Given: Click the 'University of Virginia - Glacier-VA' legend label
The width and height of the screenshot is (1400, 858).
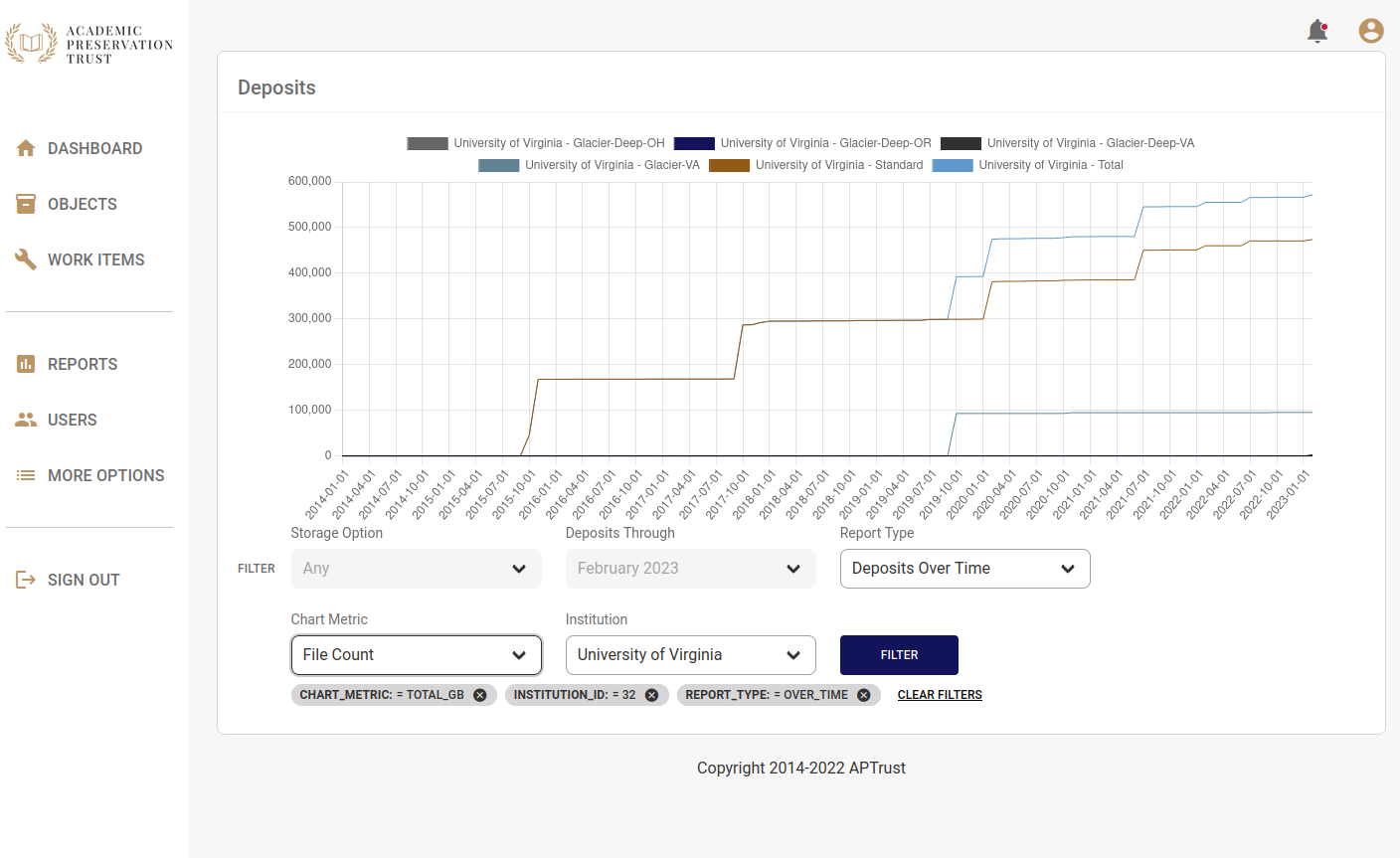Looking at the screenshot, I should pos(612,165).
